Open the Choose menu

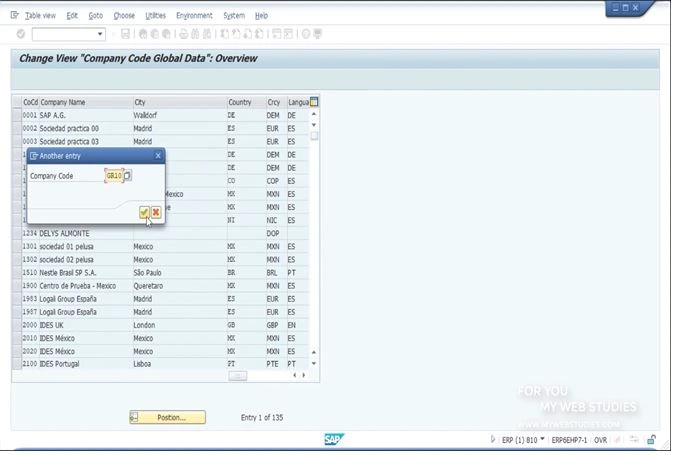pos(124,15)
